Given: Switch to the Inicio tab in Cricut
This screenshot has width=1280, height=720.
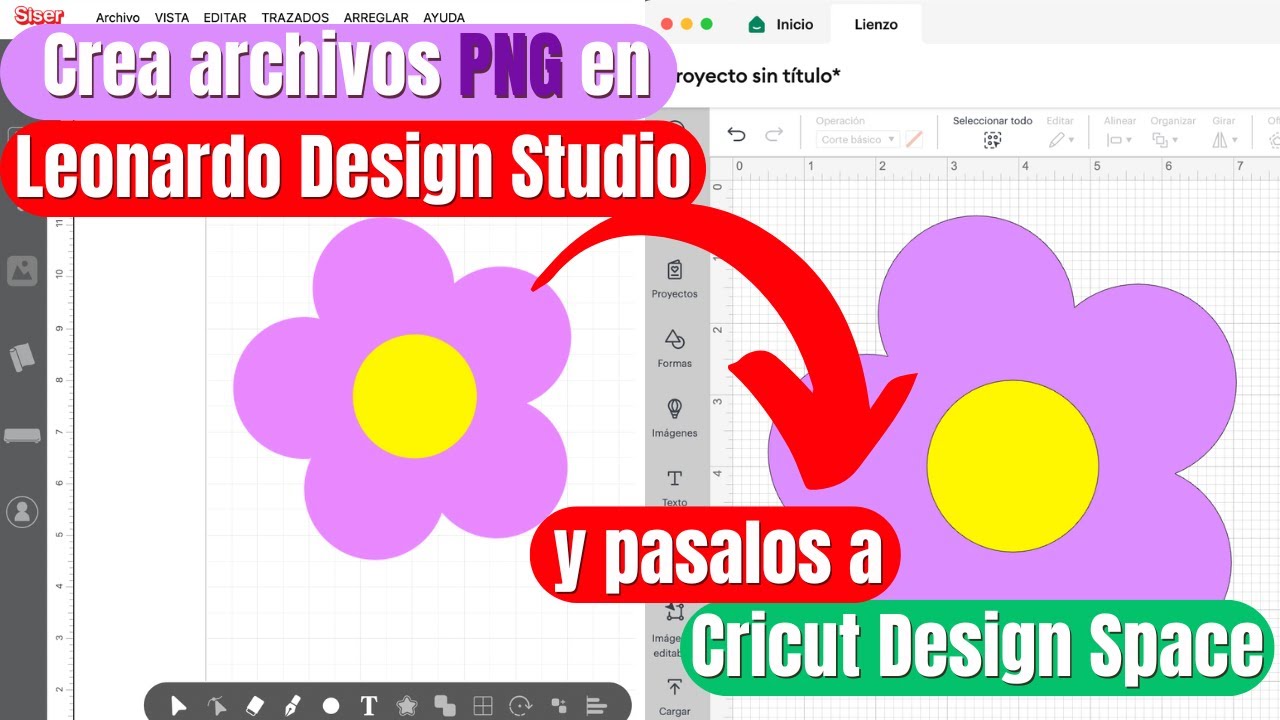Looking at the screenshot, I should (782, 24).
